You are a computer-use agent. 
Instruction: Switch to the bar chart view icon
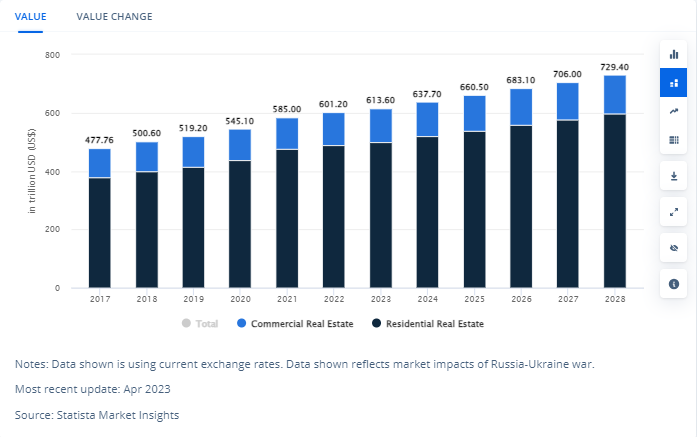tap(673, 54)
